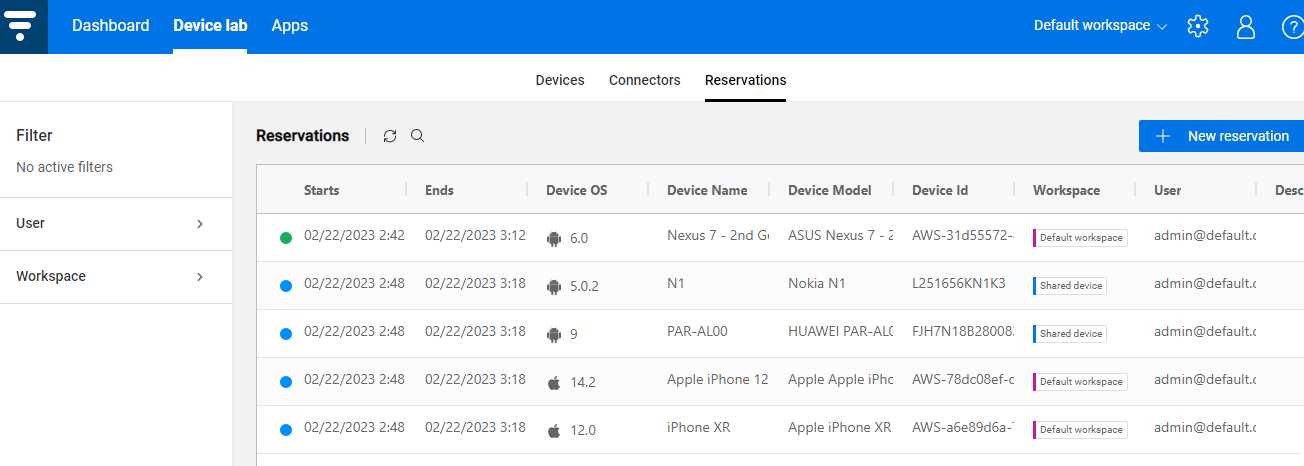The width and height of the screenshot is (1304, 466).
Task: Click Android icon in Nexus 7 row
Action: tap(554, 238)
